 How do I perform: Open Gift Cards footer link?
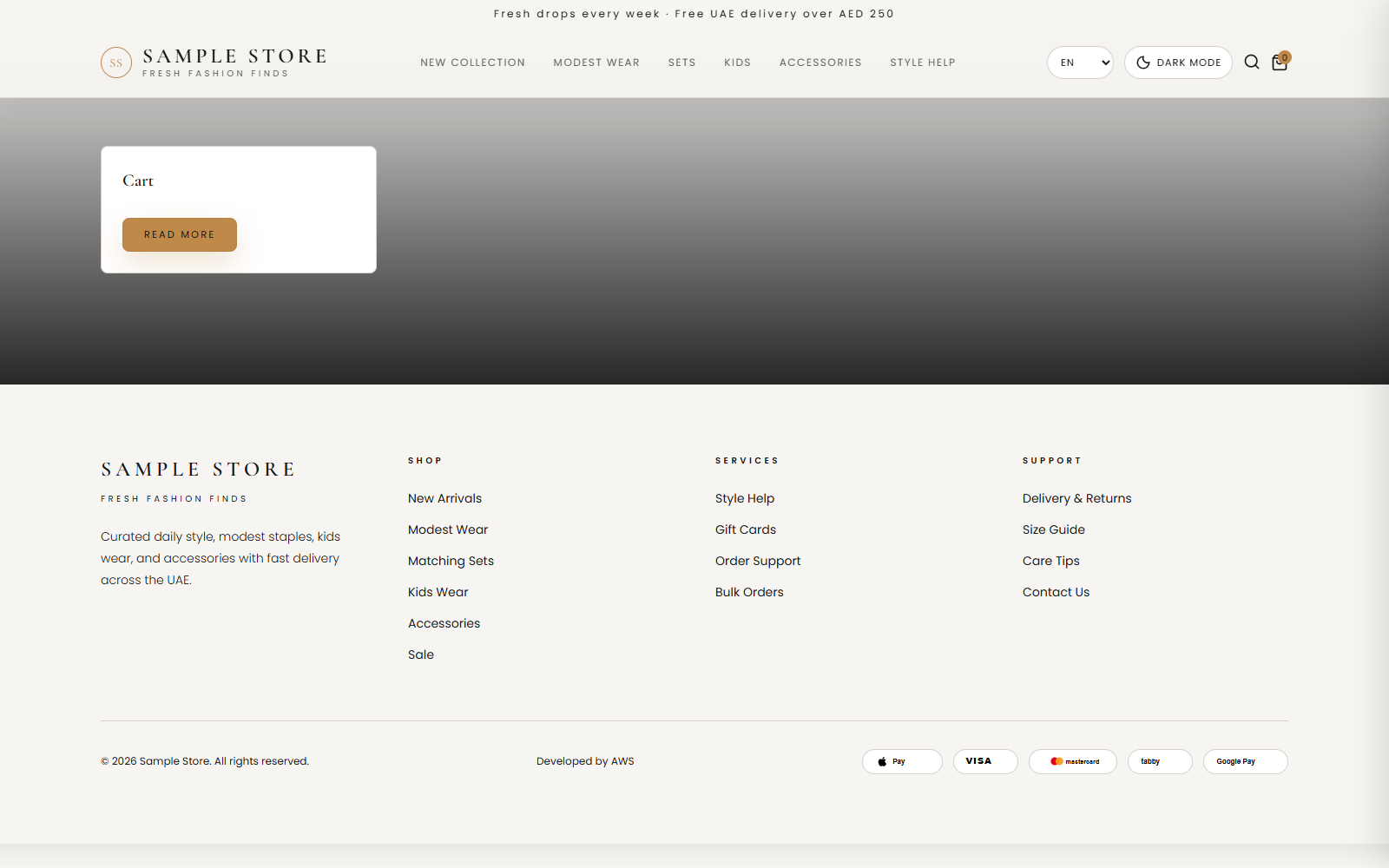pos(746,529)
